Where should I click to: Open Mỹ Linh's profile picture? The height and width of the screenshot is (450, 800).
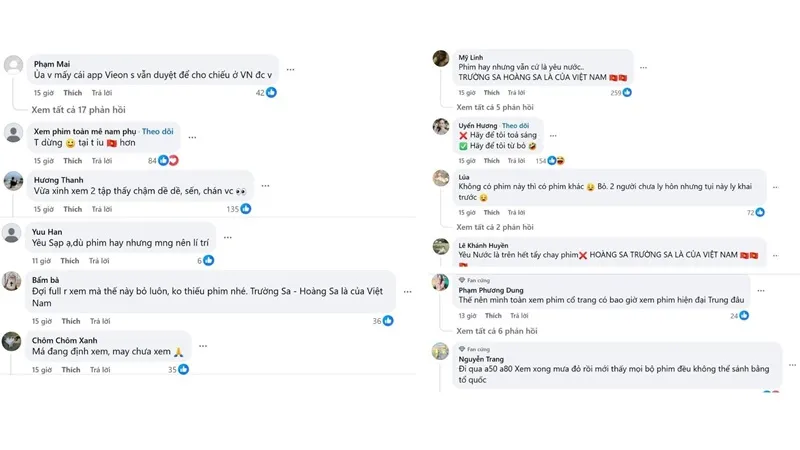[x=441, y=58]
